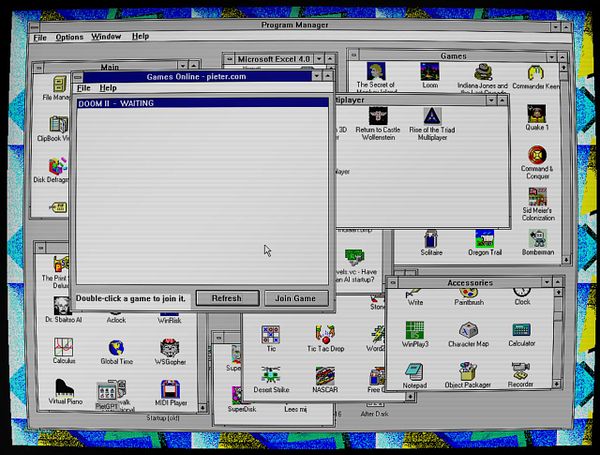
Task: Open the Global Time icon
Action: (x=116, y=347)
